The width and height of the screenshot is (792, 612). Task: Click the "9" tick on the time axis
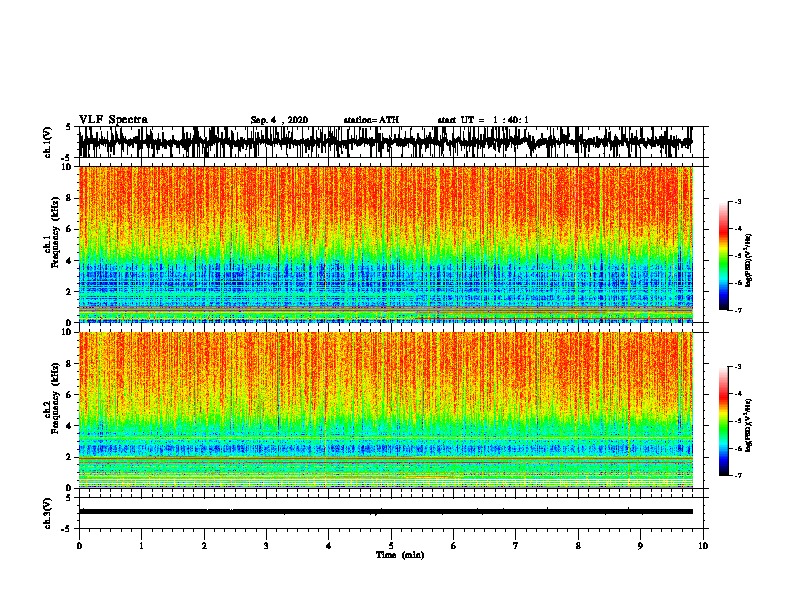tap(640, 546)
